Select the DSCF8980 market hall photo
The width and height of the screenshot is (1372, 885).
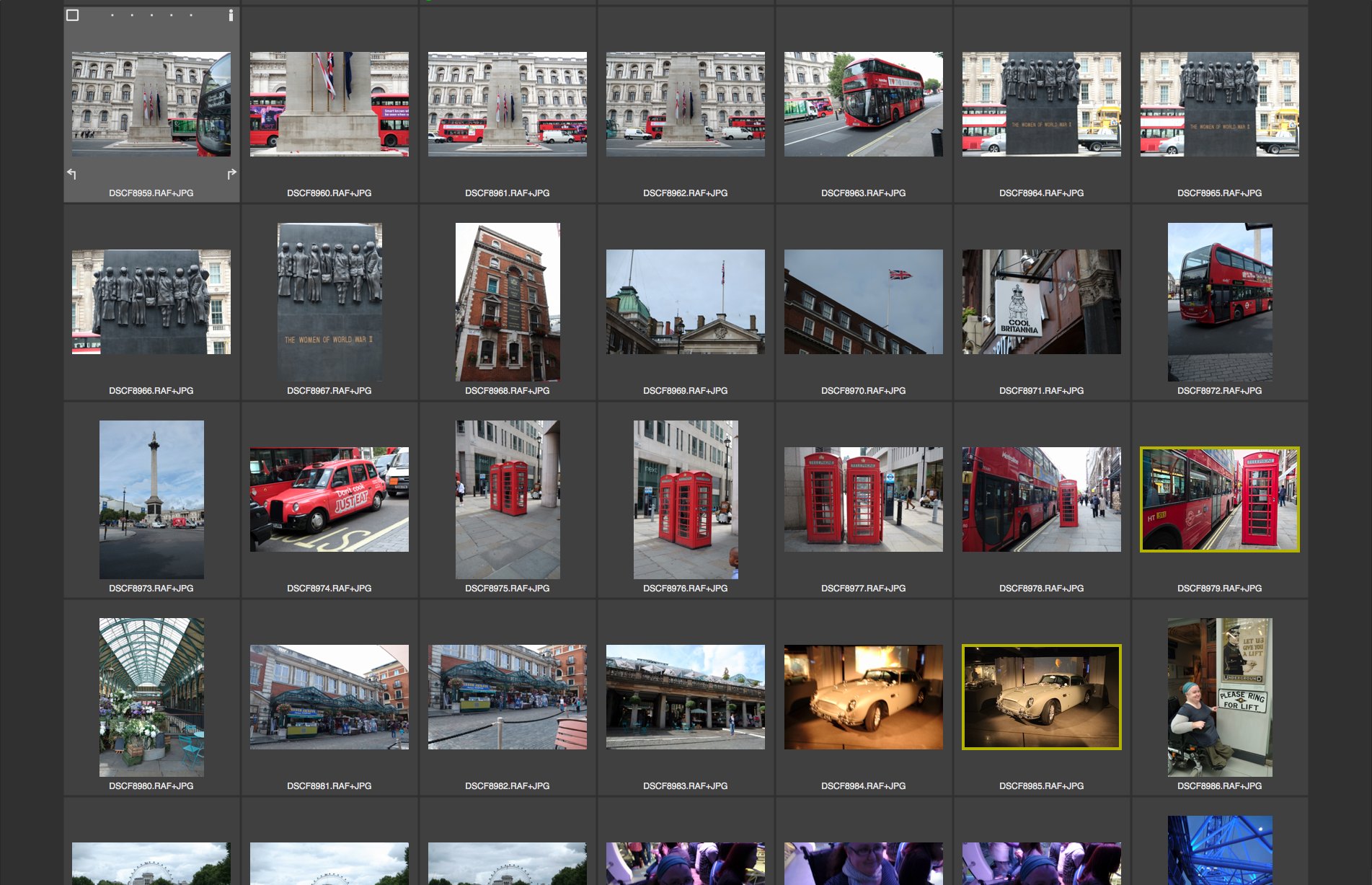click(151, 697)
